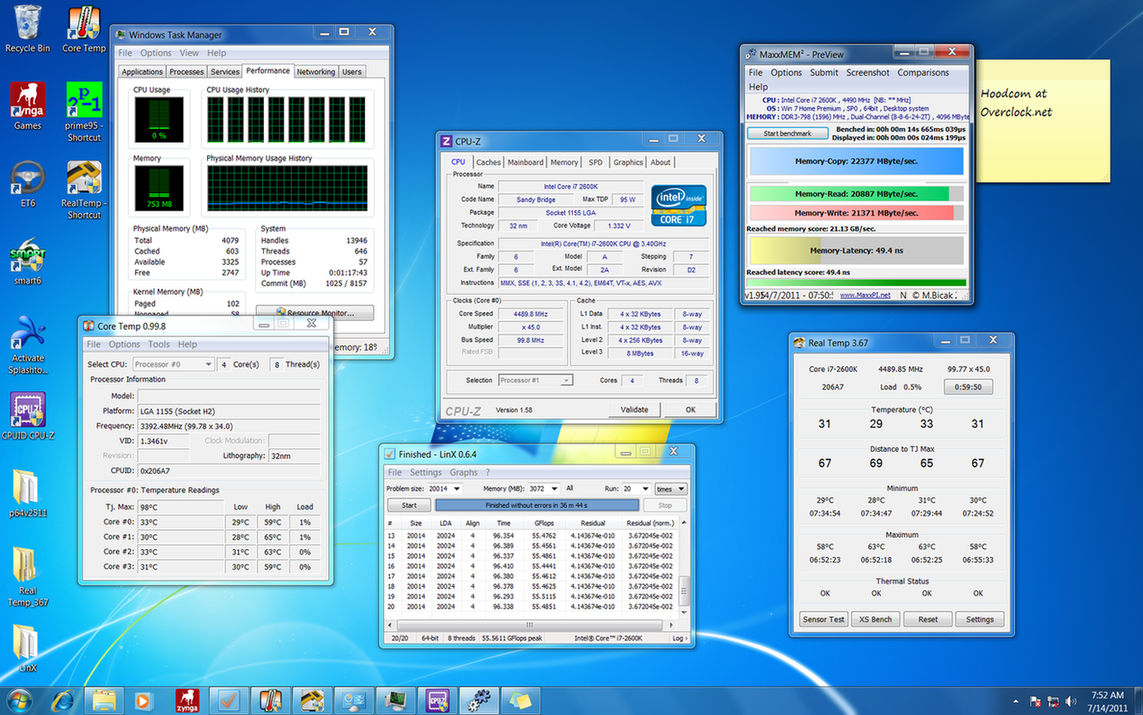Click OK button in CPU-Z

pos(690,410)
